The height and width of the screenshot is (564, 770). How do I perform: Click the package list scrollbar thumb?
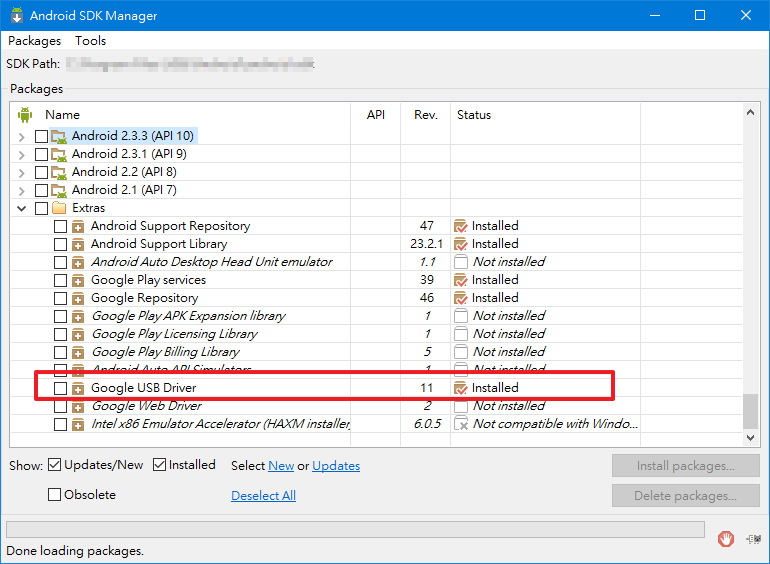point(750,411)
